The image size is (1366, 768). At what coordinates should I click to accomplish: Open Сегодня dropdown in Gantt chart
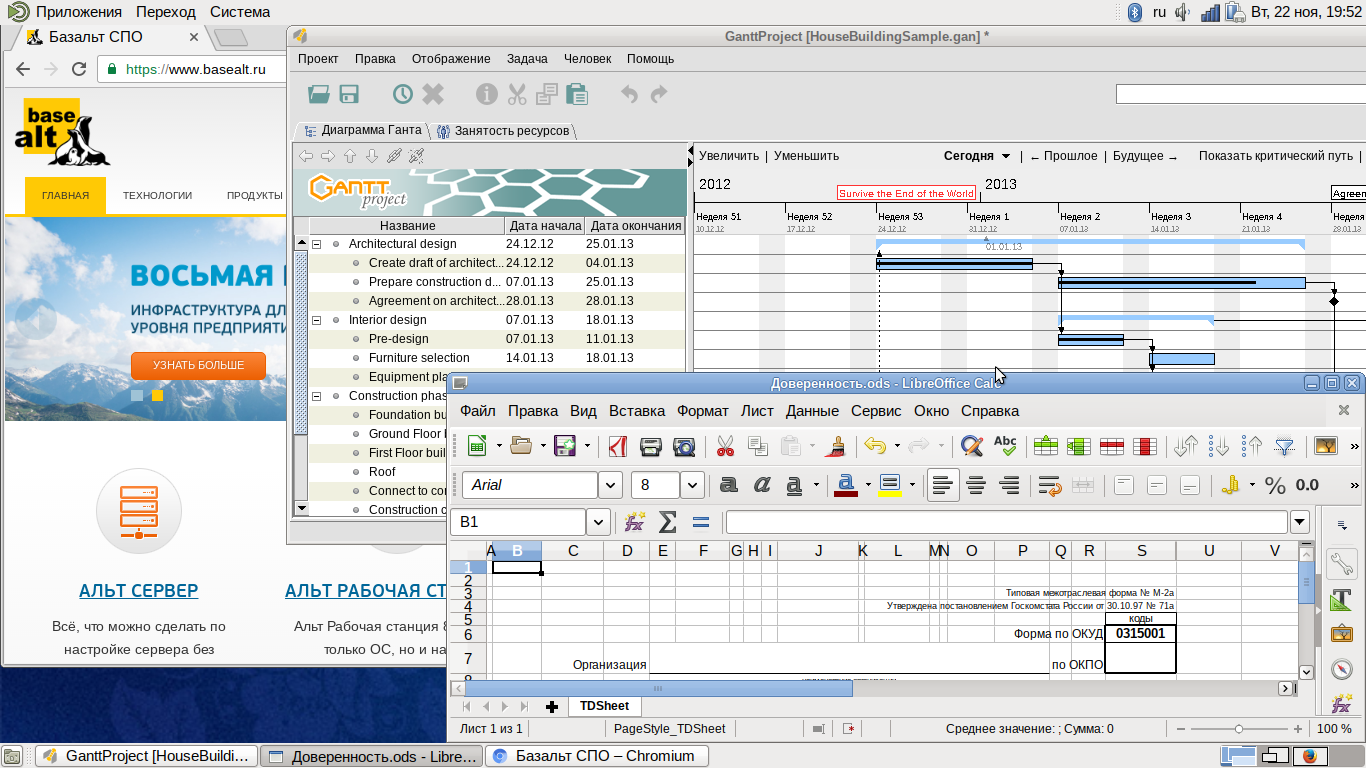(1007, 156)
